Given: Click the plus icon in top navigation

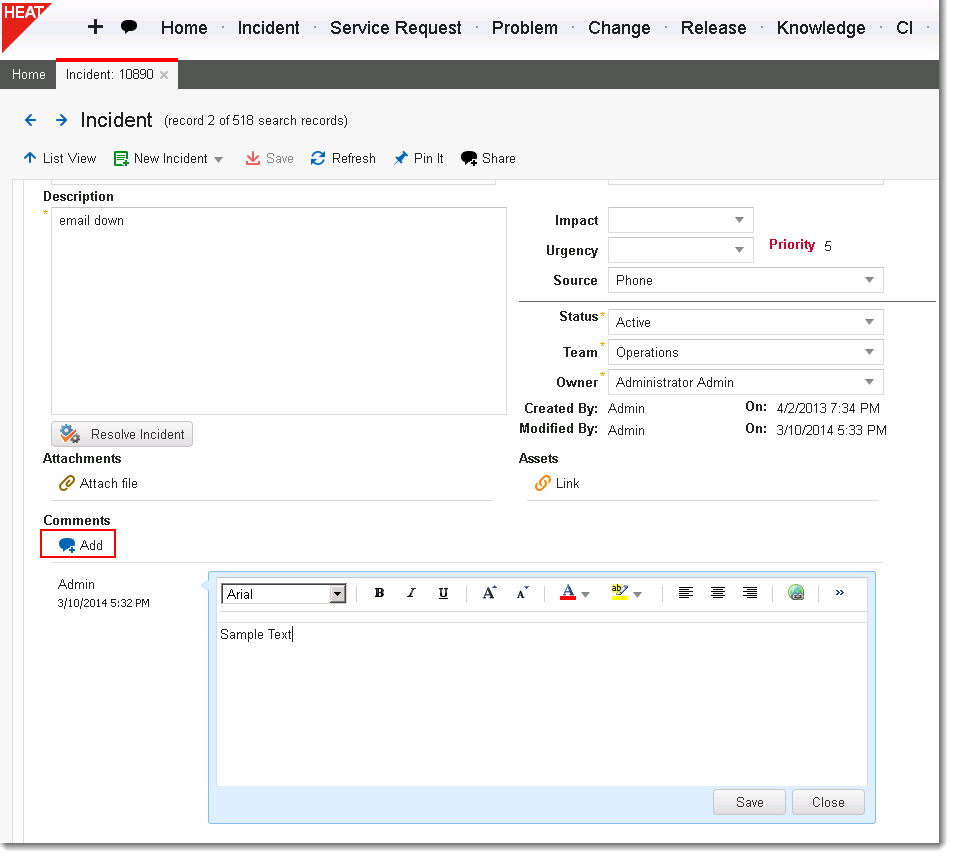Looking at the screenshot, I should [95, 27].
